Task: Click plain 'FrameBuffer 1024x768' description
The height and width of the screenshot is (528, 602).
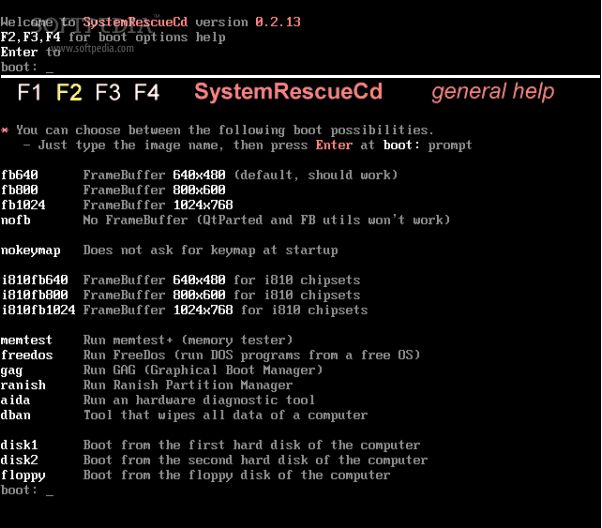Action: tap(158, 205)
